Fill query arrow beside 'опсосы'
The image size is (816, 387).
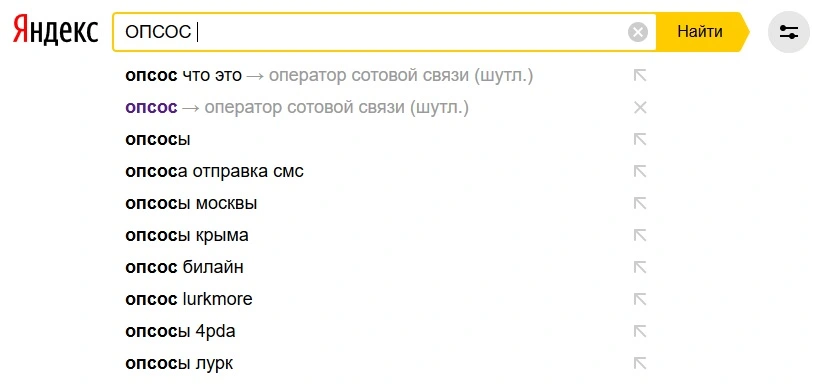coord(640,139)
